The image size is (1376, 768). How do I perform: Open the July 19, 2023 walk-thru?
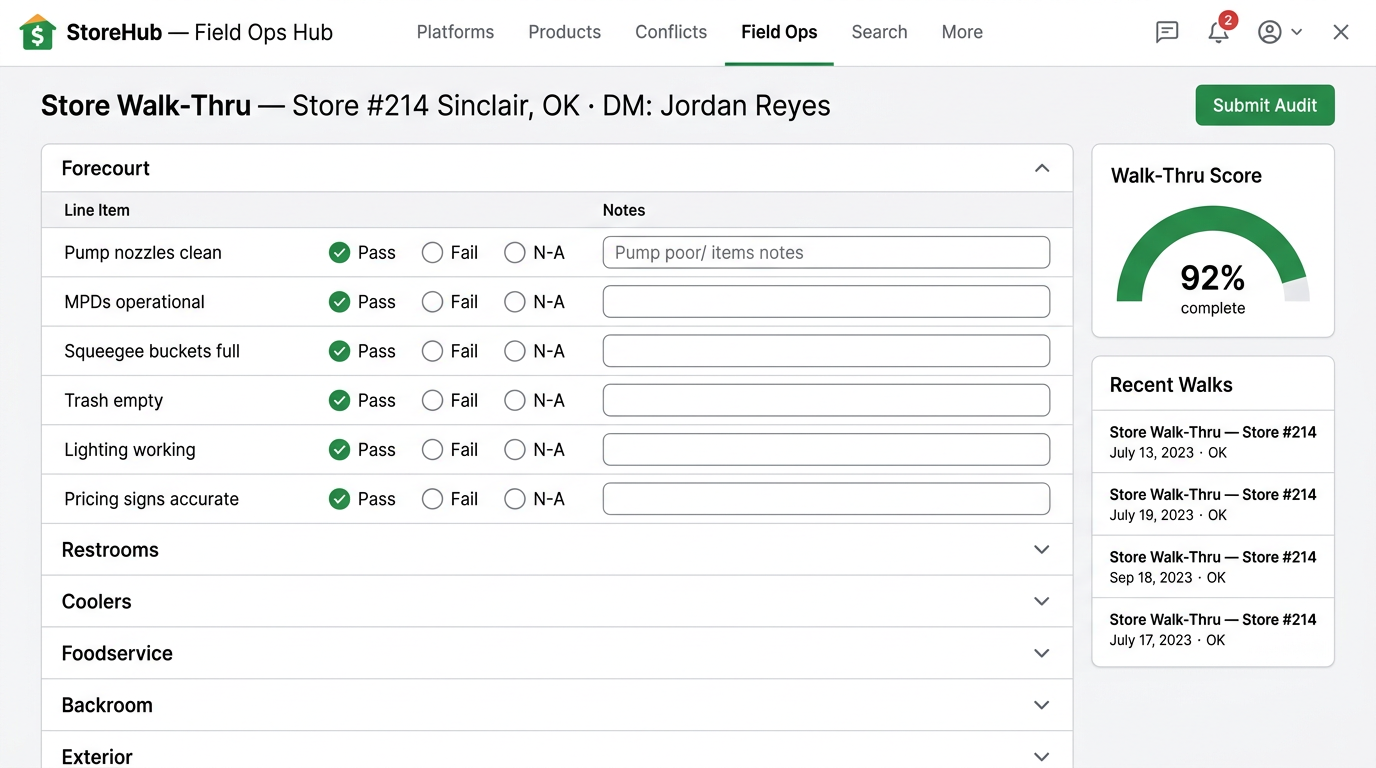point(1213,504)
